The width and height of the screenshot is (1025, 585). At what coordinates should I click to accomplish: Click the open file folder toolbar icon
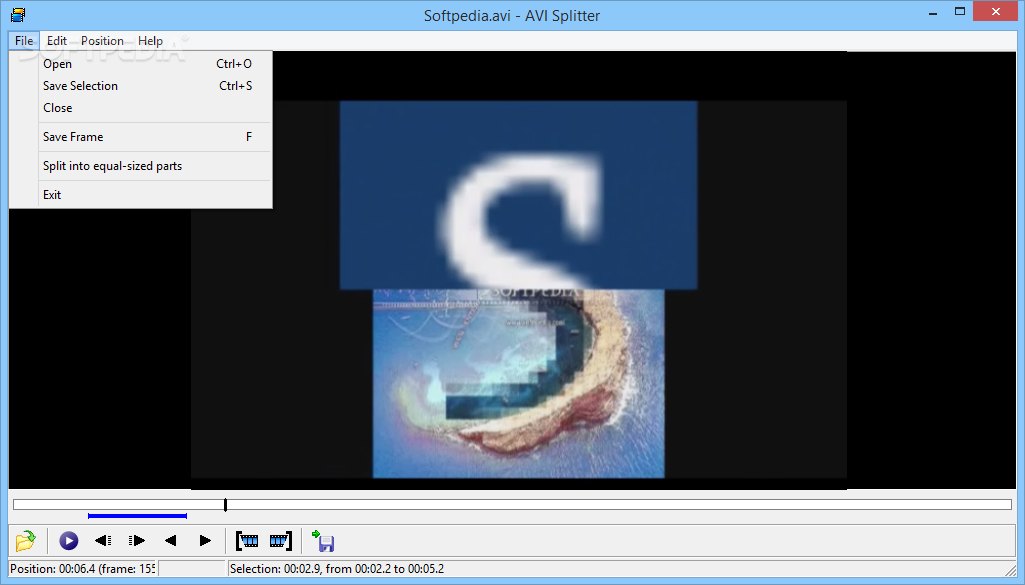[x=25, y=541]
